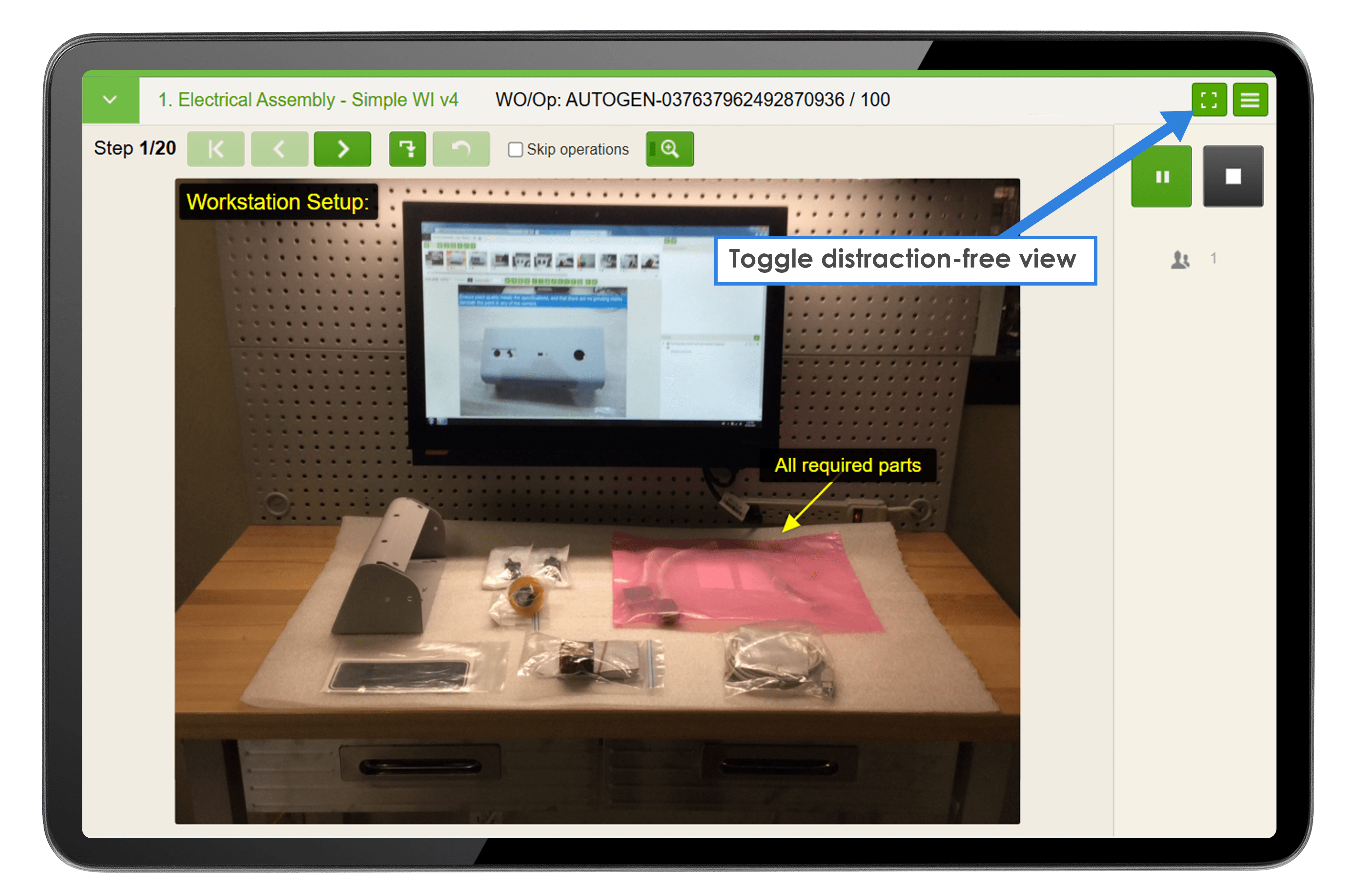The image size is (1347, 896).
Task: Go back to the previous step
Action: (x=279, y=149)
